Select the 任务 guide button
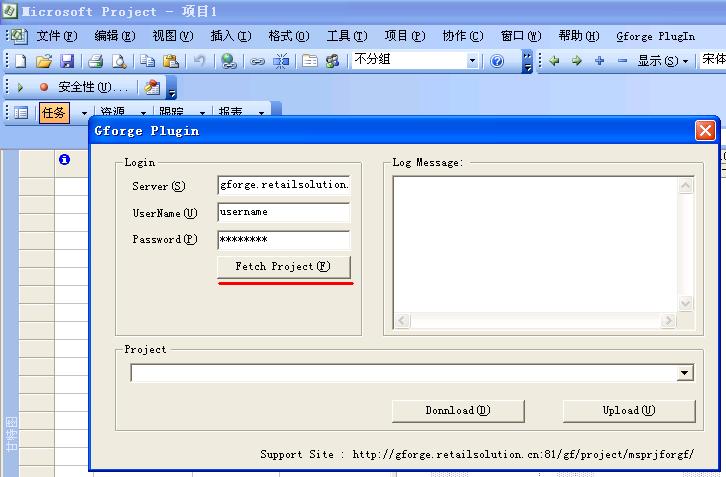 [54, 113]
